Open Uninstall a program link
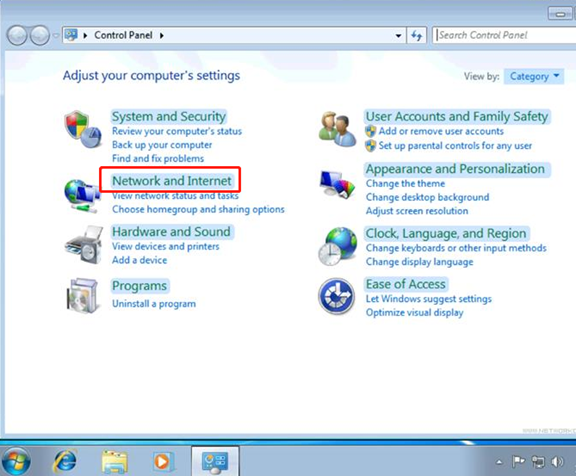Screen dimensions: 576x476 pos(154,304)
